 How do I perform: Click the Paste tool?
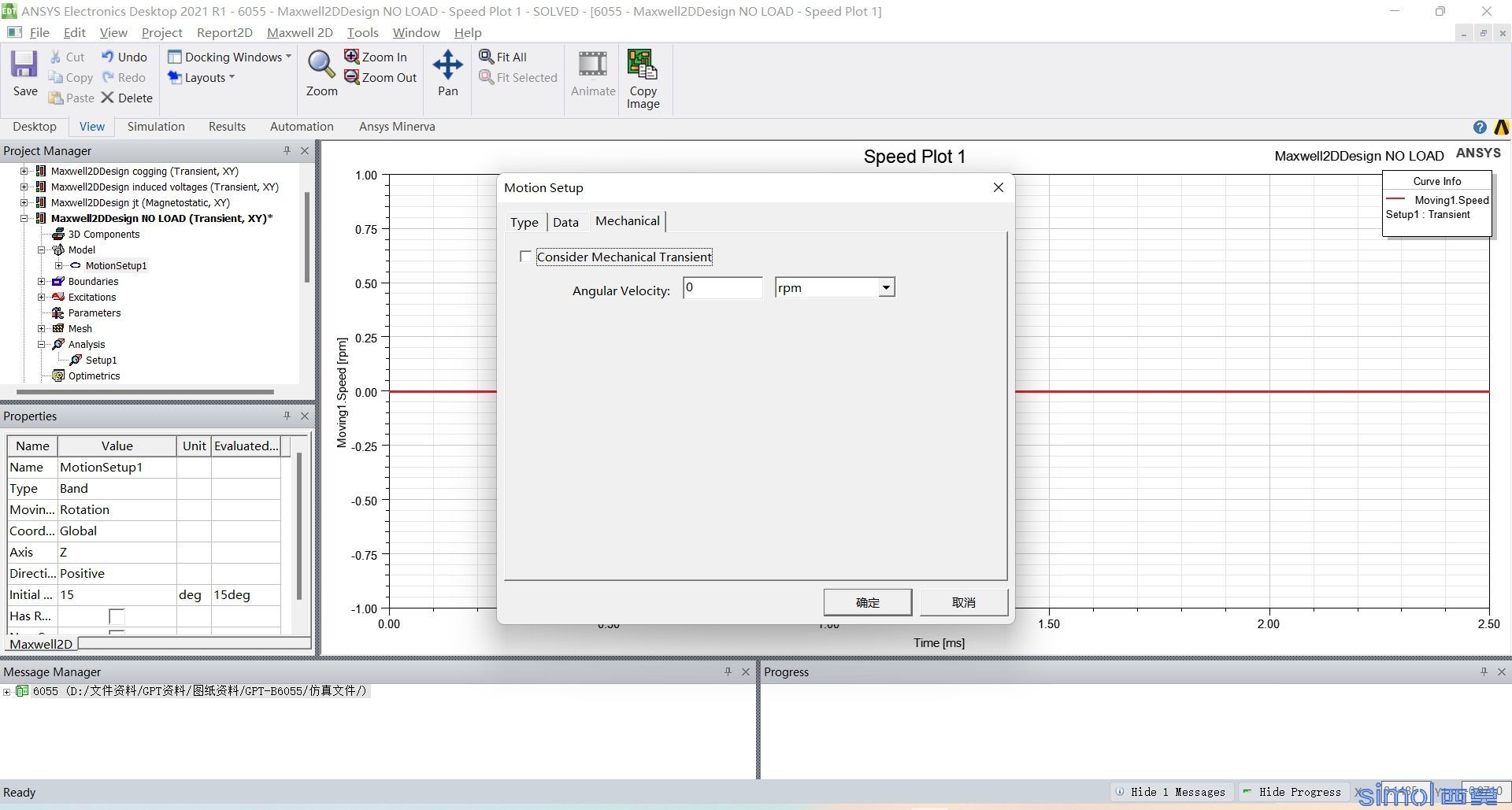tap(71, 98)
